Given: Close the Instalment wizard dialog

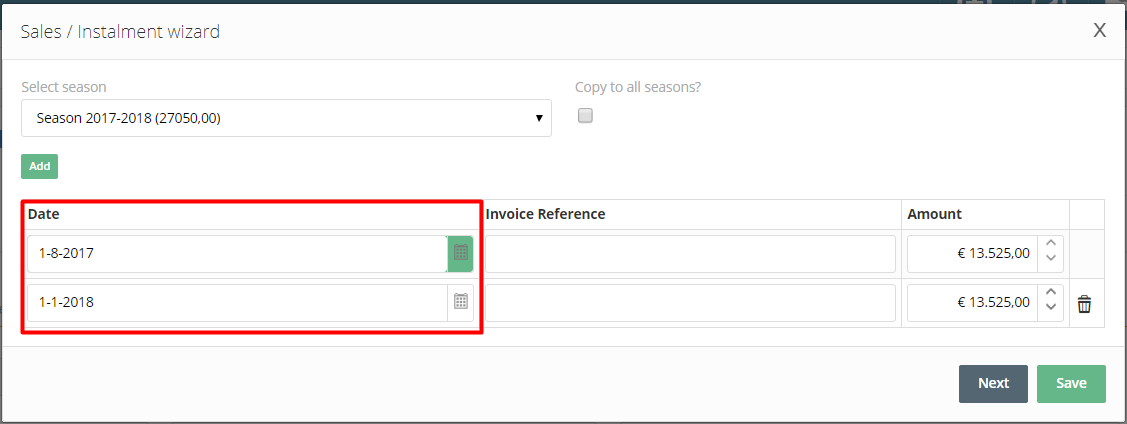Looking at the screenshot, I should coord(1099,31).
